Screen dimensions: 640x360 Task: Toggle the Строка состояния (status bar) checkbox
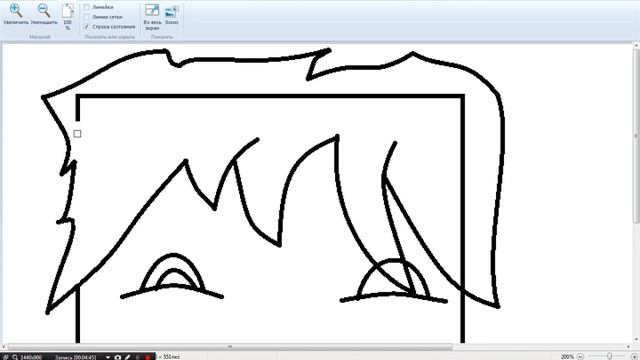[x=87, y=27]
